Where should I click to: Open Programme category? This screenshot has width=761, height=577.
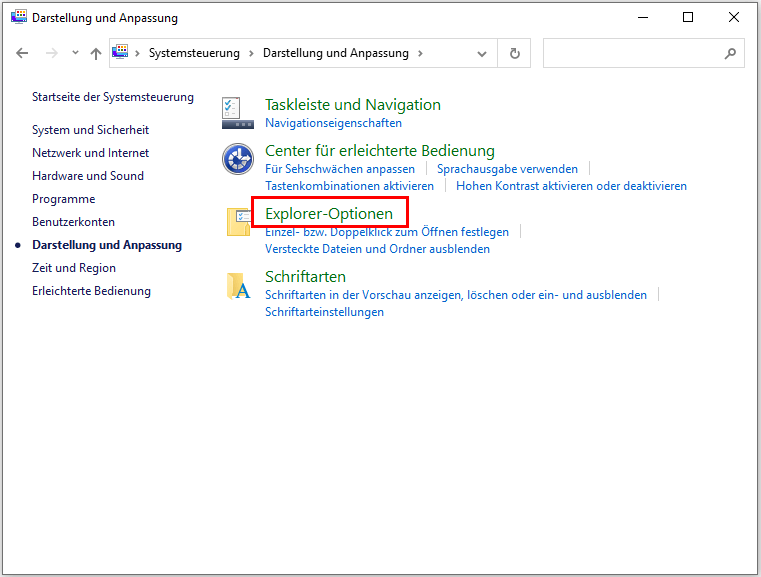(x=64, y=199)
